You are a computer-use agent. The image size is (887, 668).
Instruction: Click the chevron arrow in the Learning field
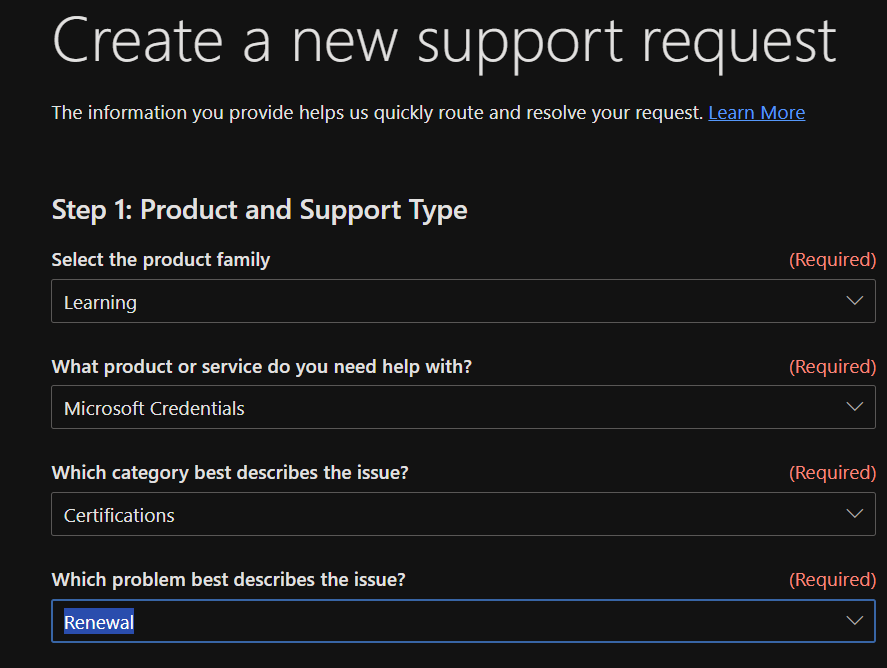click(854, 300)
